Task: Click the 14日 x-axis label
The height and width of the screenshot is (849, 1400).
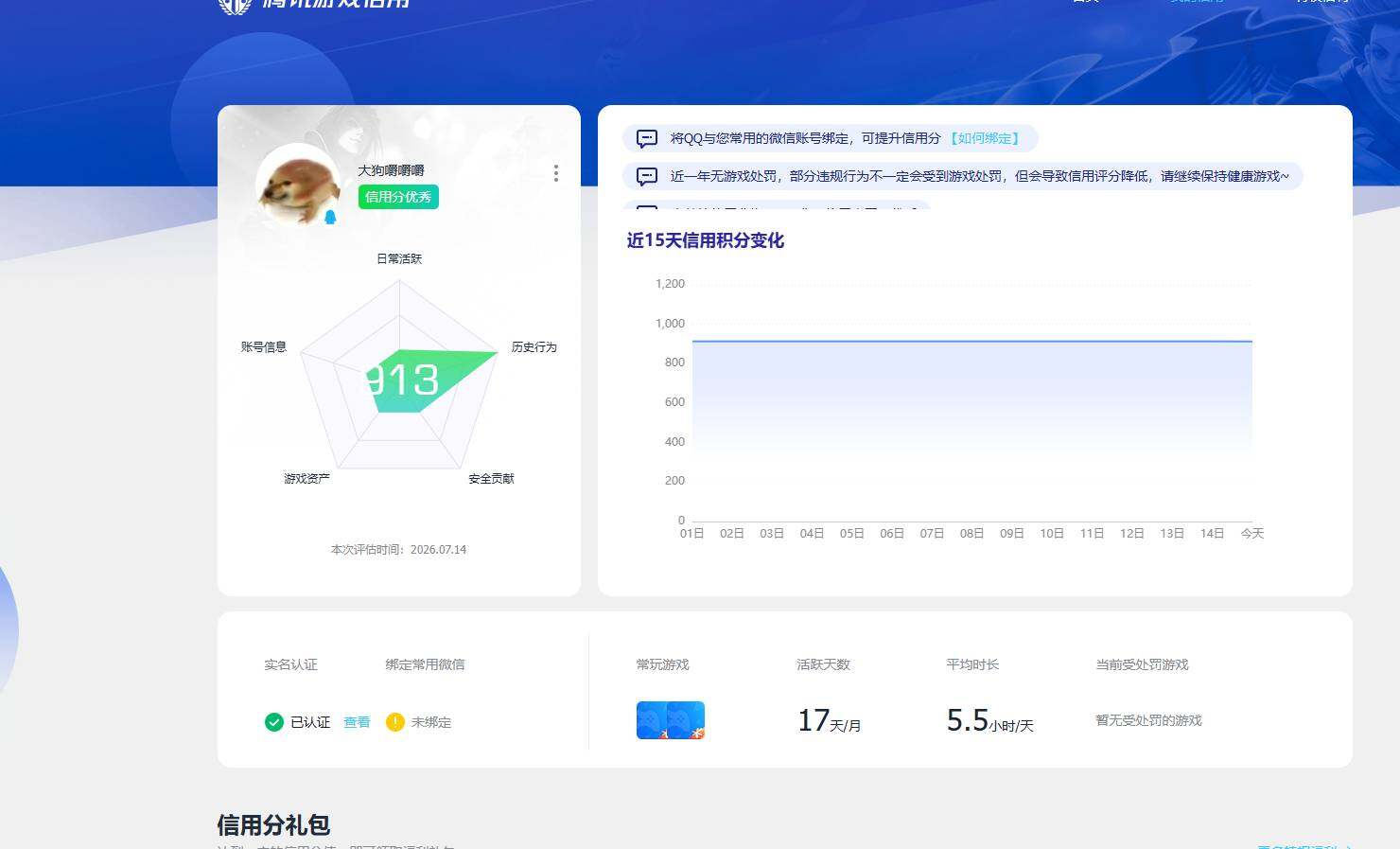Action: pyautogui.click(x=1213, y=534)
